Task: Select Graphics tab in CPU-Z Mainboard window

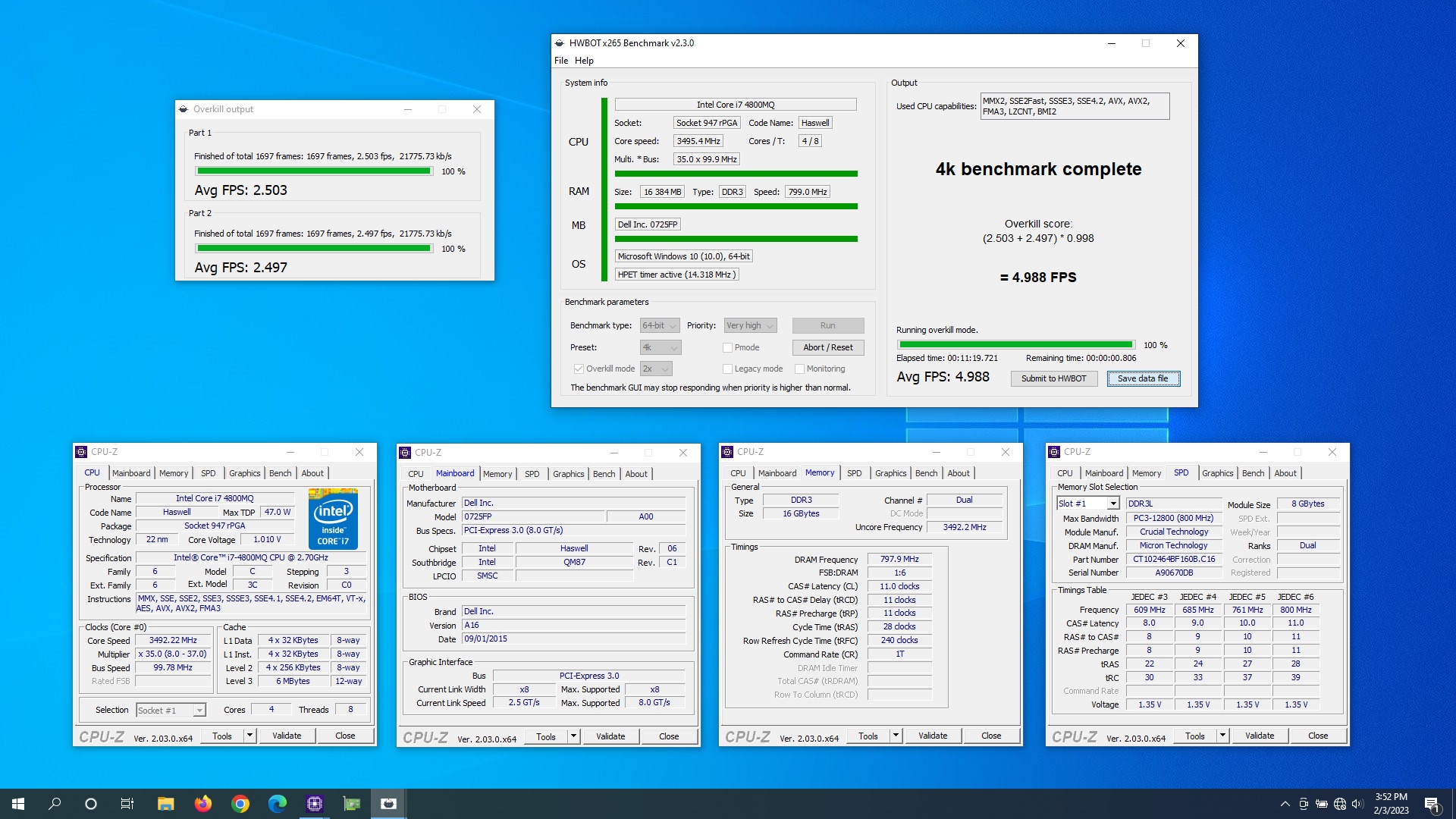Action: (568, 474)
